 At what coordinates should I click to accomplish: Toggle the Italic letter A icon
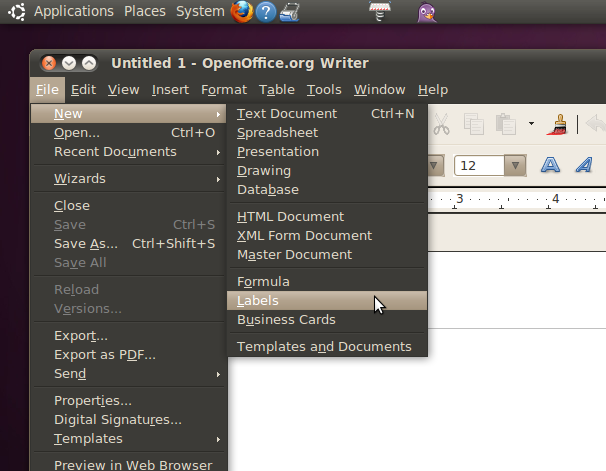[x=584, y=165]
